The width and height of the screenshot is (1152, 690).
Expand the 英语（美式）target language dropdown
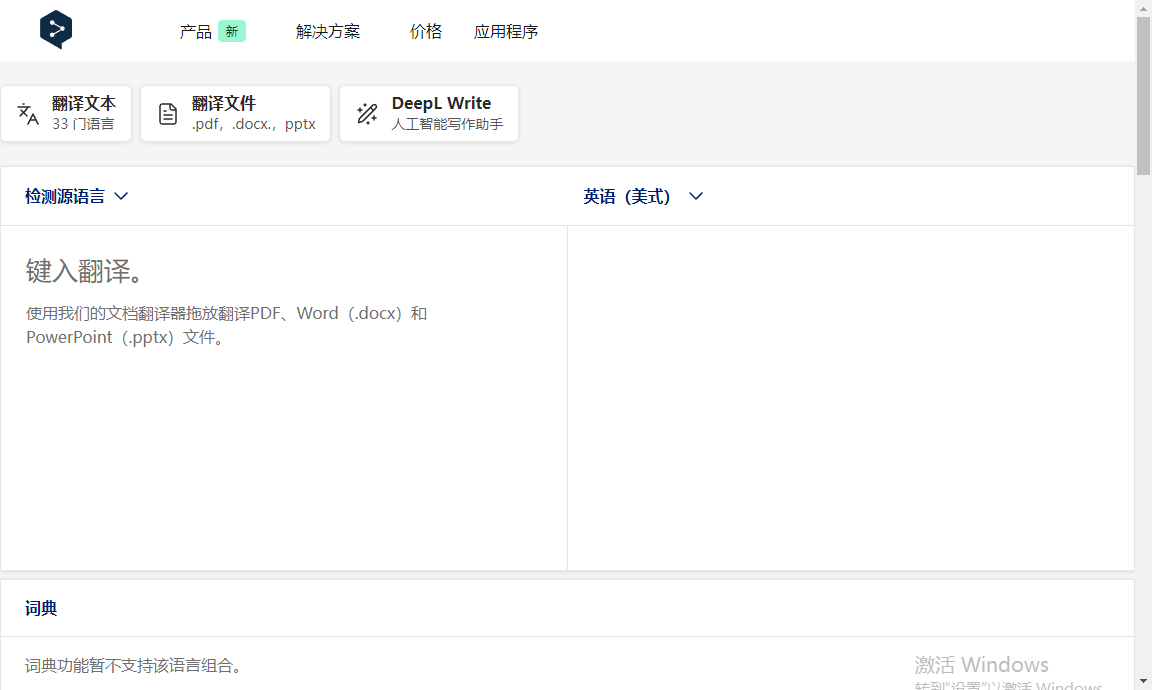pos(643,196)
